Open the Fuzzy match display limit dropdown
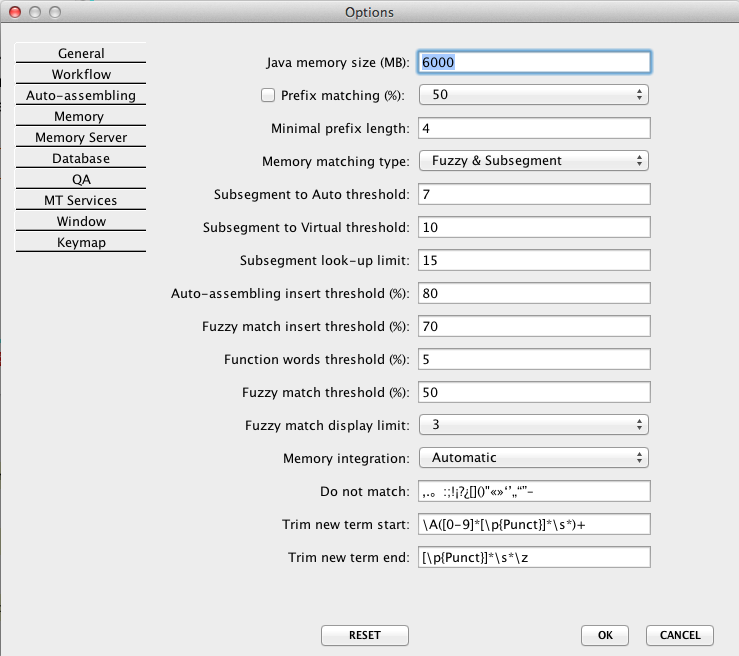This screenshot has height=656, width=739. [x=534, y=425]
